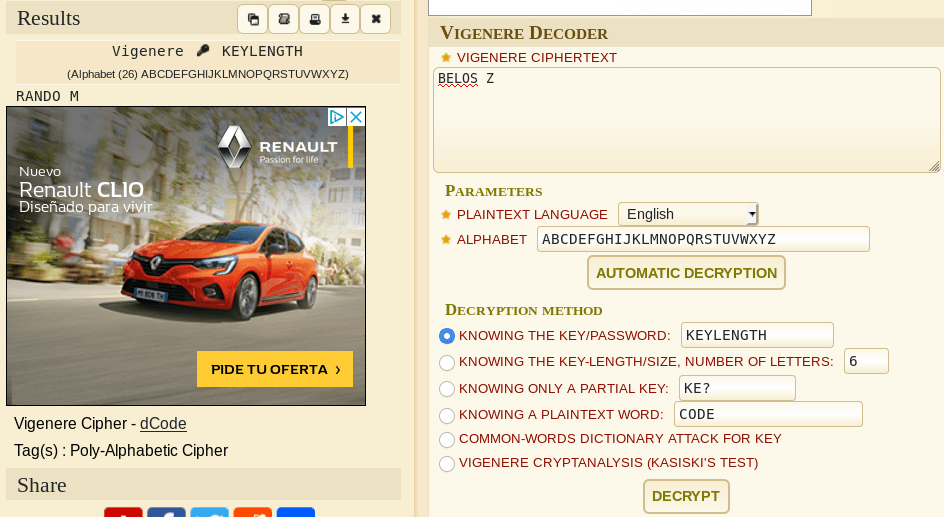Open the Plaintext Language dropdown
944x517 pixels.
click(688, 214)
